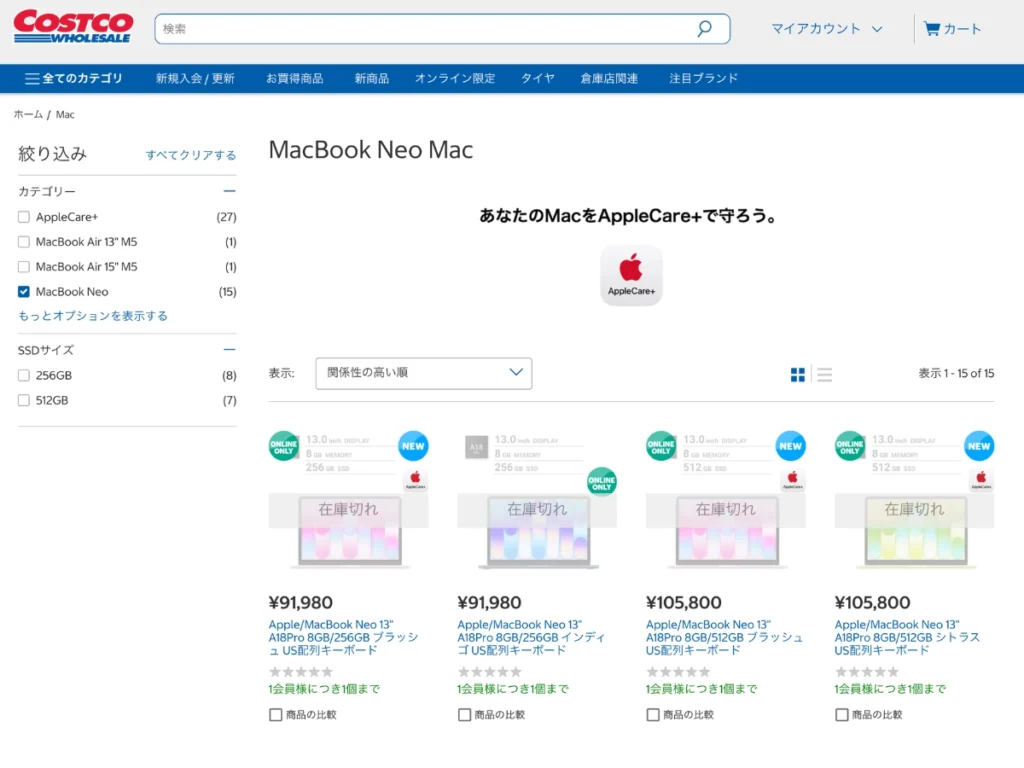Switch to grid view icon
This screenshot has width=1024, height=768.
click(797, 374)
